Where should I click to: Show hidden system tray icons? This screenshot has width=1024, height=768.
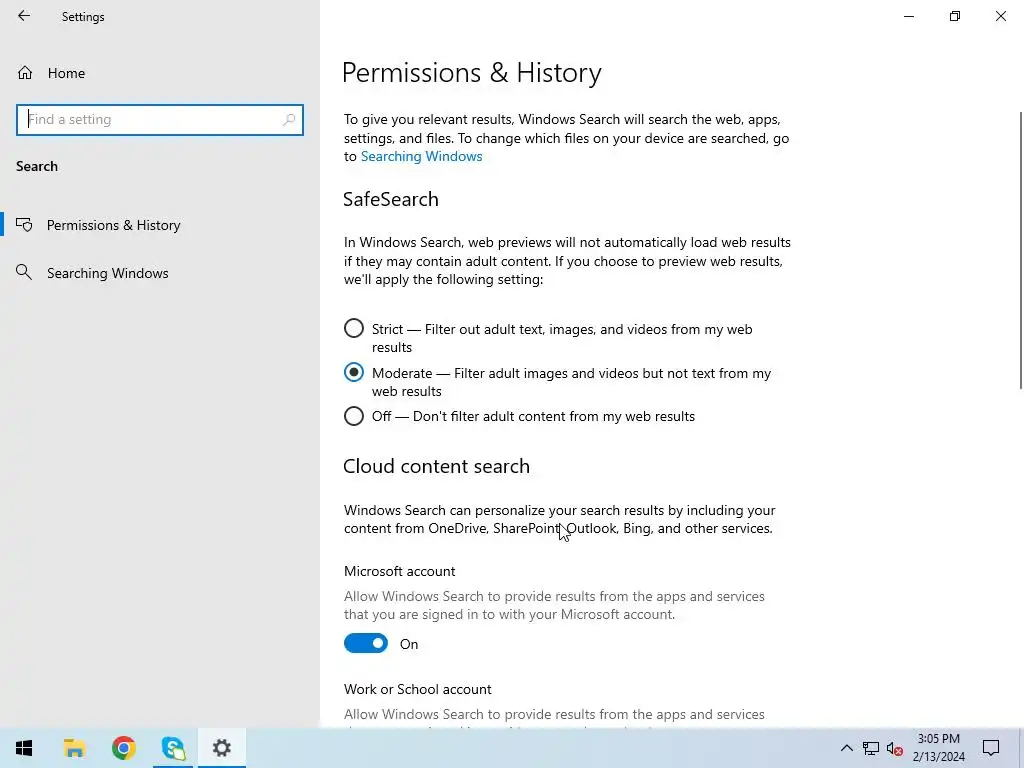[846, 748]
